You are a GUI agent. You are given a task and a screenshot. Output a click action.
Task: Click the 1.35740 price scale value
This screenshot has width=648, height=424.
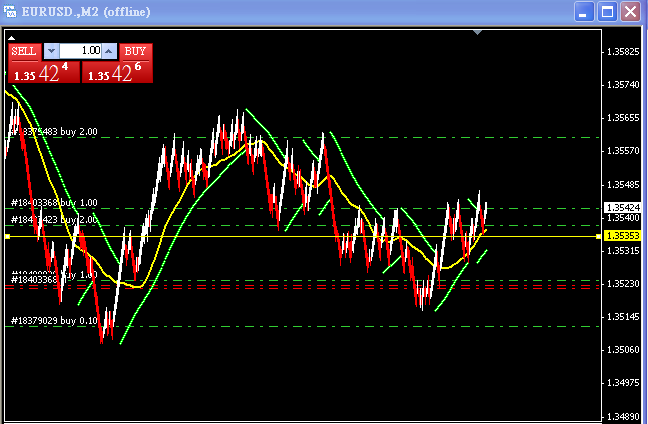pos(623,85)
